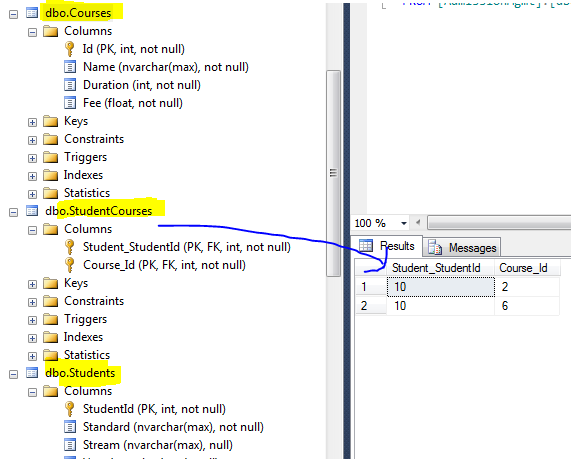The image size is (571, 459).
Task: Click the Name column icon in dbo.Courses
Action: click(x=70, y=67)
